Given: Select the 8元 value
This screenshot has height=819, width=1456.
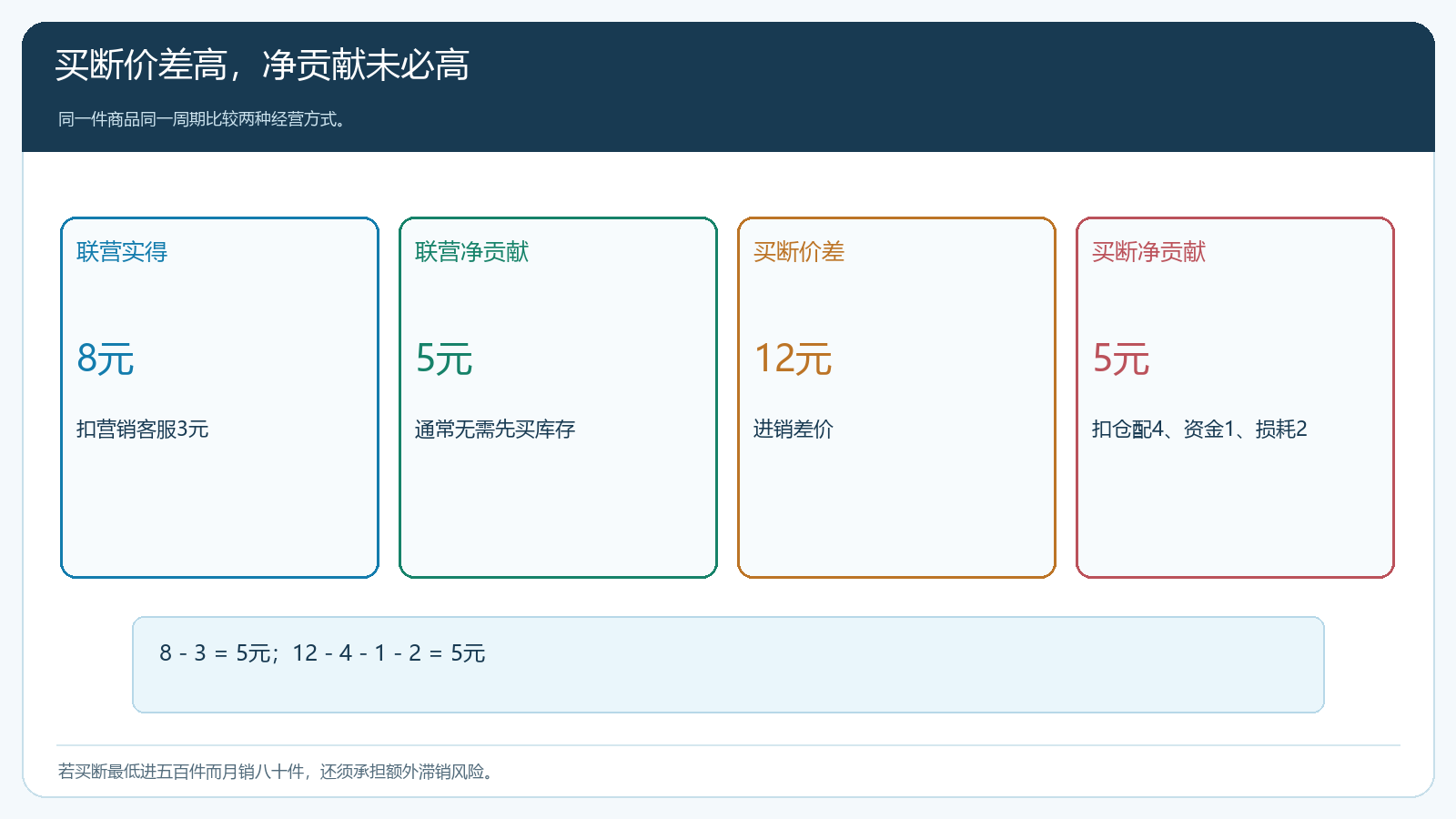Looking at the screenshot, I should coord(106,359).
